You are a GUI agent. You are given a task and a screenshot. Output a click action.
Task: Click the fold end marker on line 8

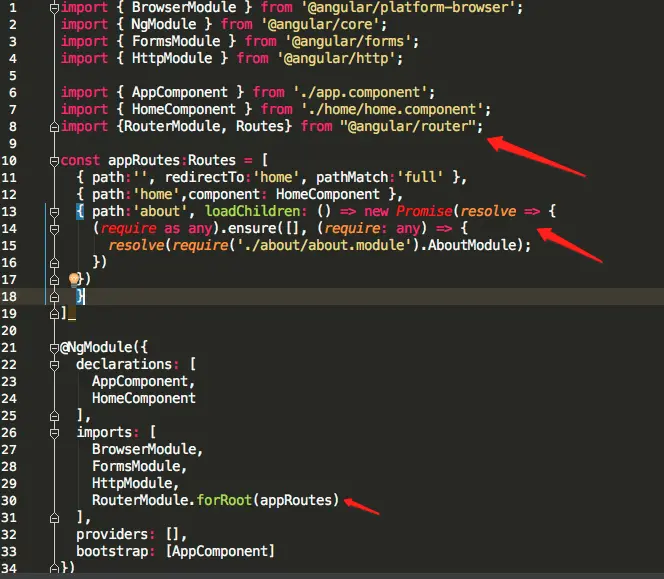54,127
